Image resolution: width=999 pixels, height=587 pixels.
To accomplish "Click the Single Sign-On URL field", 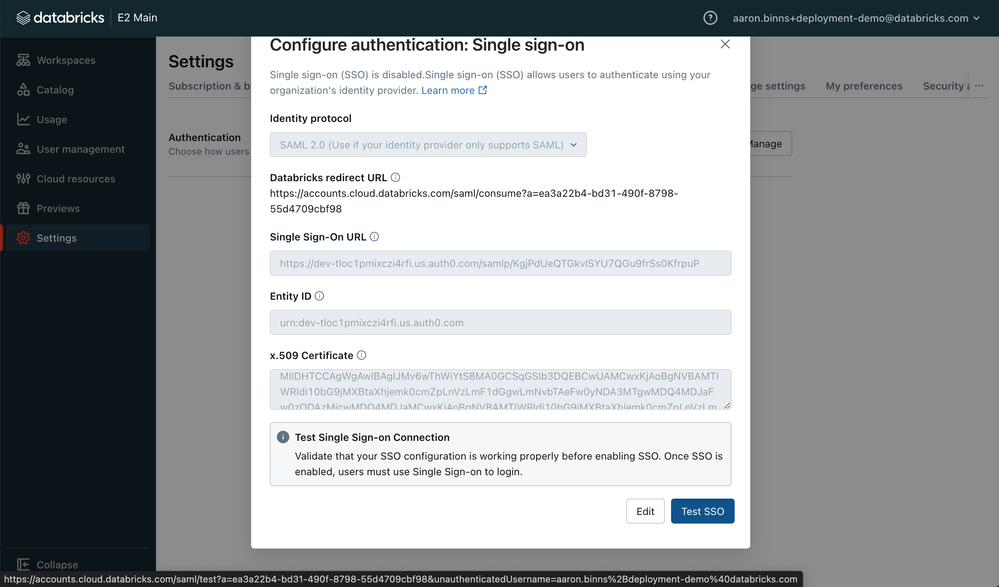I will 500,263.
